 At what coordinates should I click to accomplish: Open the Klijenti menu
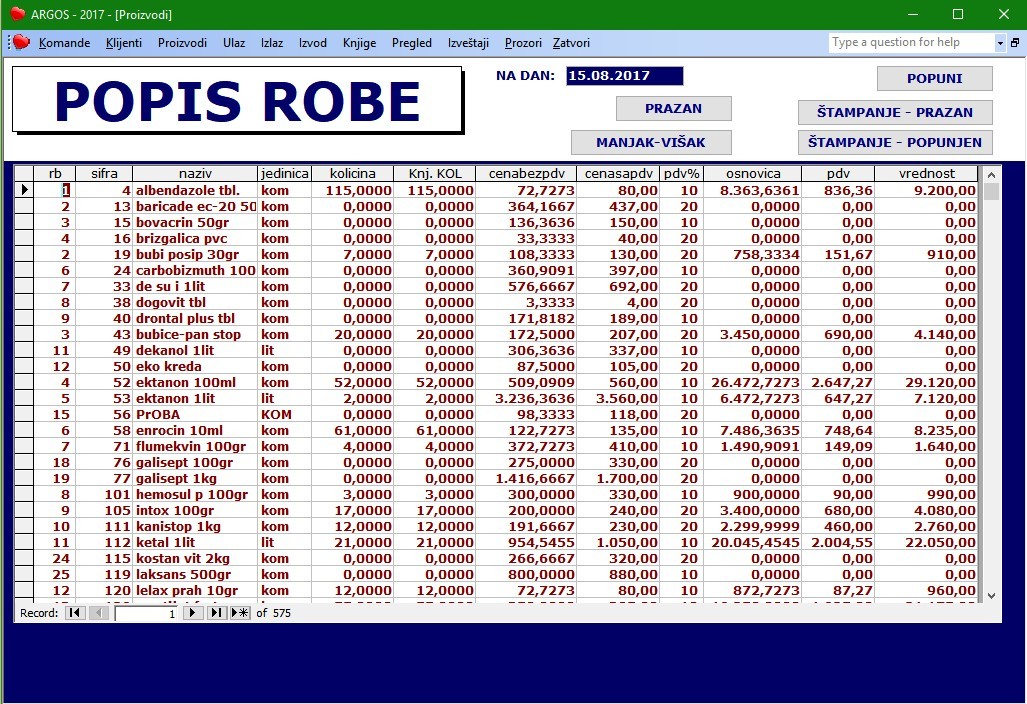(x=124, y=43)
